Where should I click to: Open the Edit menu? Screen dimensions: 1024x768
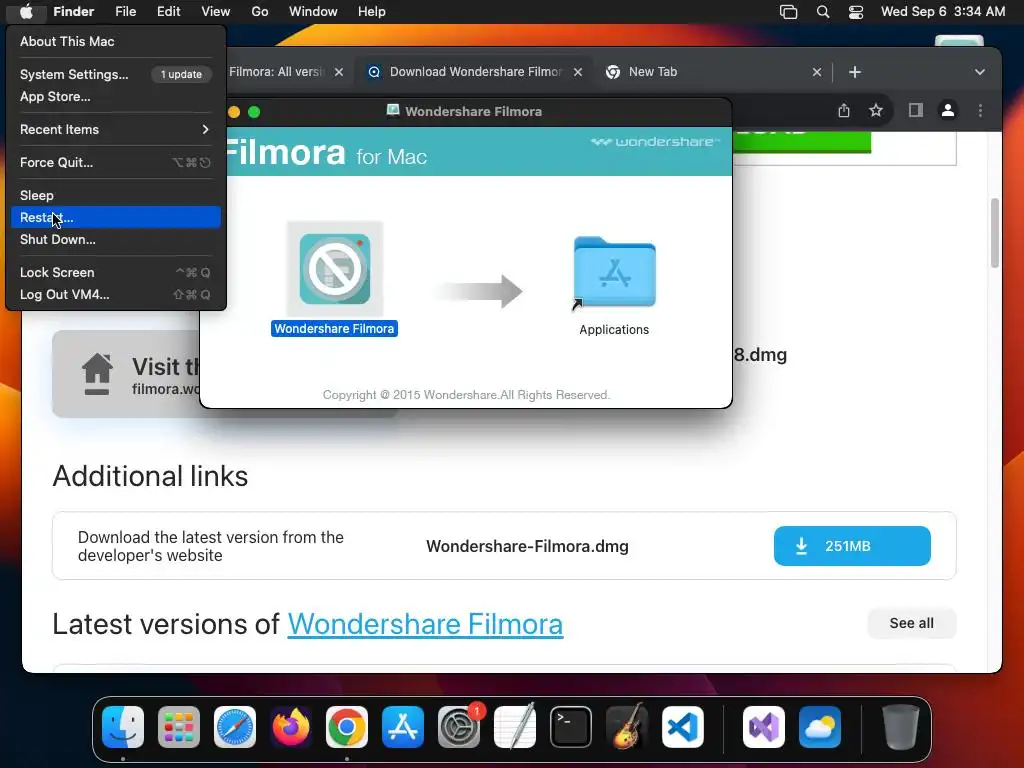coord(168,12)
